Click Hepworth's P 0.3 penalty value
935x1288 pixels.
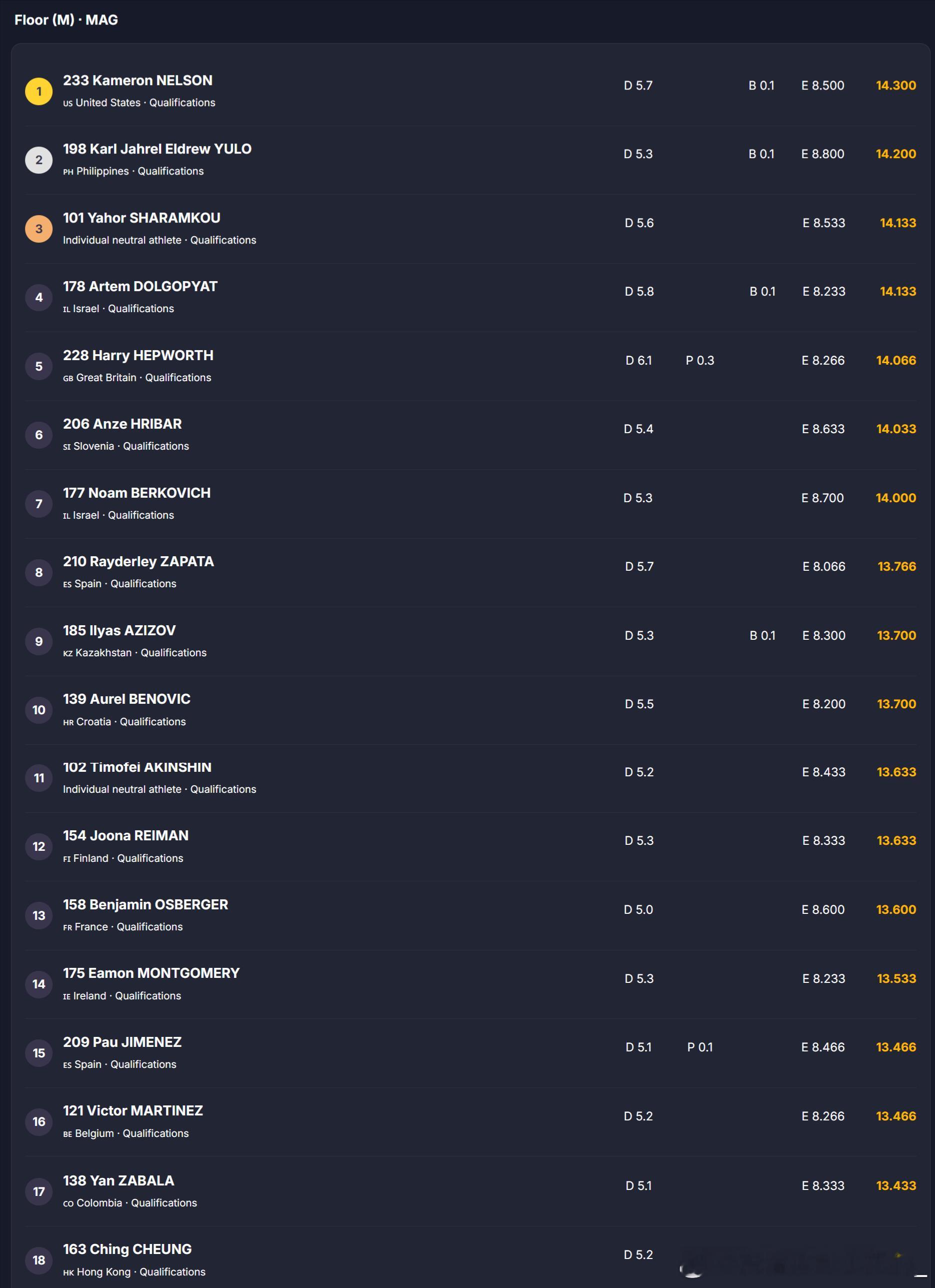pyautogui.click(x=699, y=361)
